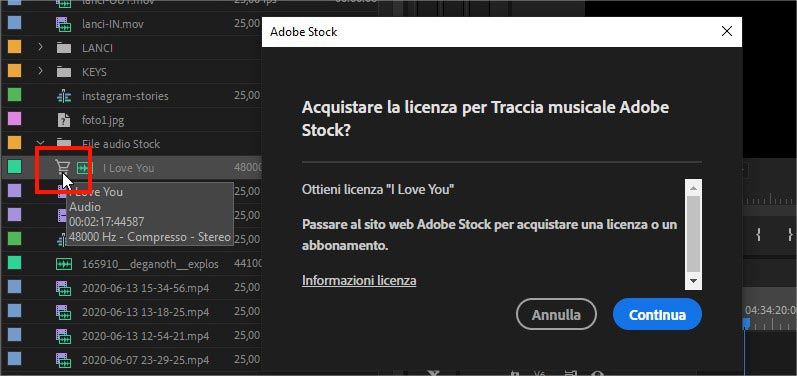Select the instagram-stories sequence icon
Screen dimensions: 797x376
[x=64, y=96]
